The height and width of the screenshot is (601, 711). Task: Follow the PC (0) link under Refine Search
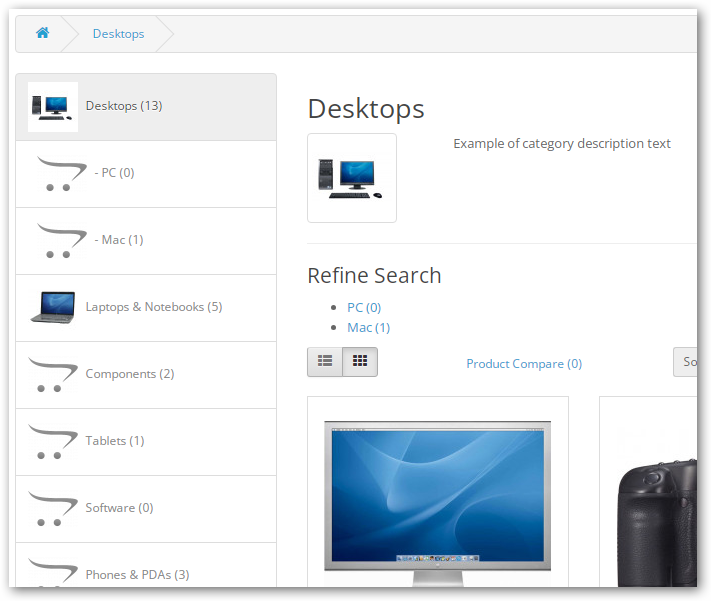click(364, 308)
